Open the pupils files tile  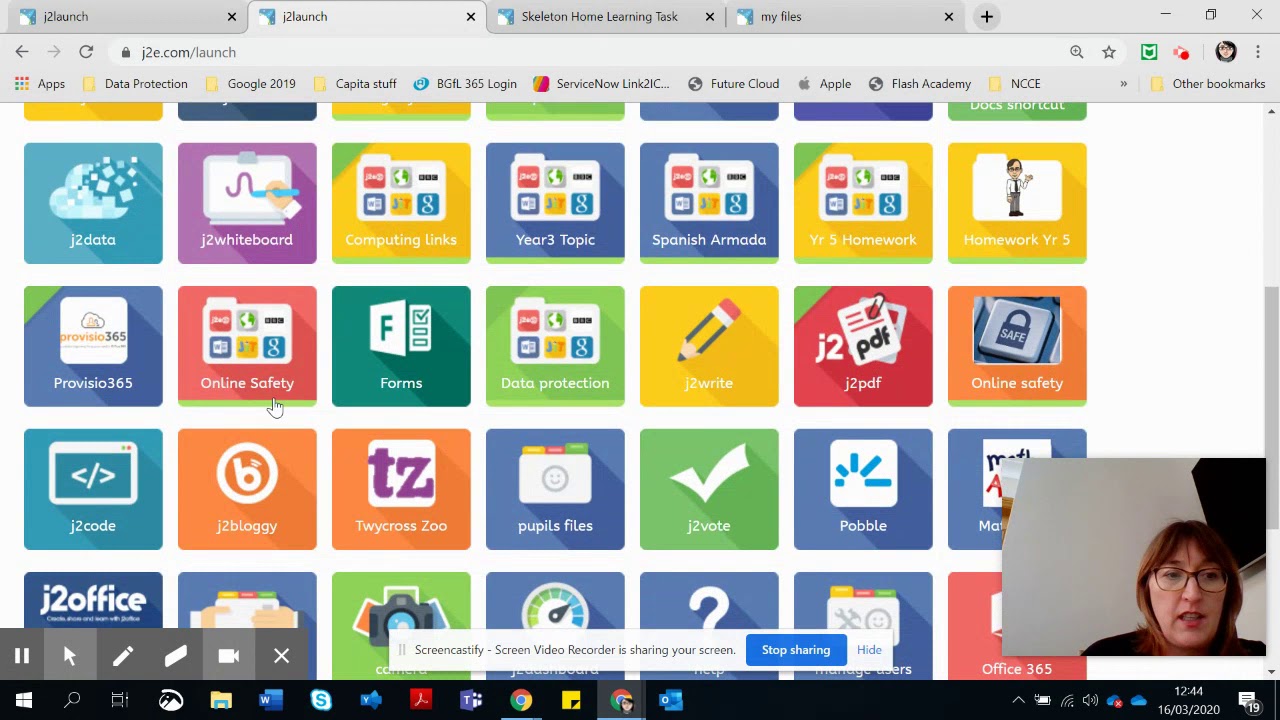tap(555, 489)
